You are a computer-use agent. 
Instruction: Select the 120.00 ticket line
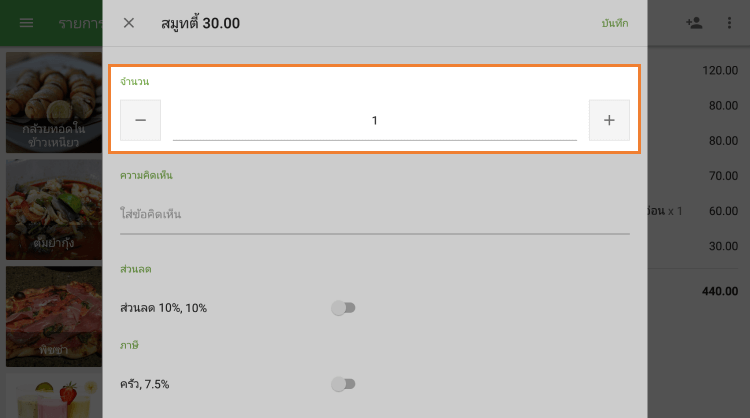719,71
